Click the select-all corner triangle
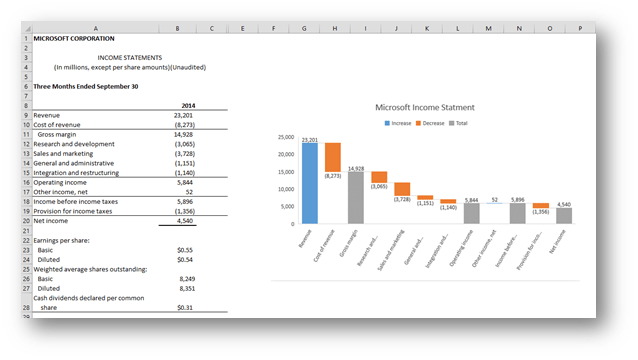The image size is (638, 360). click(x=27, y=28)
